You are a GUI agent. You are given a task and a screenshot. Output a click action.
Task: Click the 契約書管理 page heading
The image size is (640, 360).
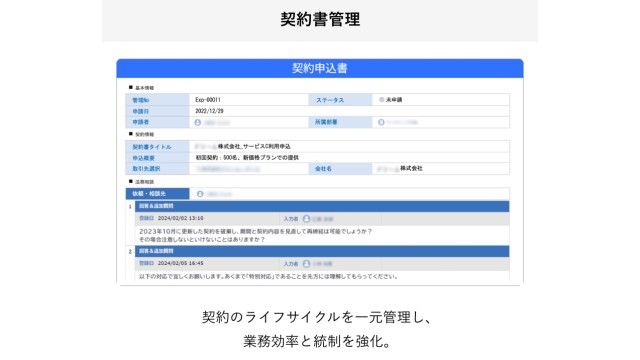click(320, 19)
